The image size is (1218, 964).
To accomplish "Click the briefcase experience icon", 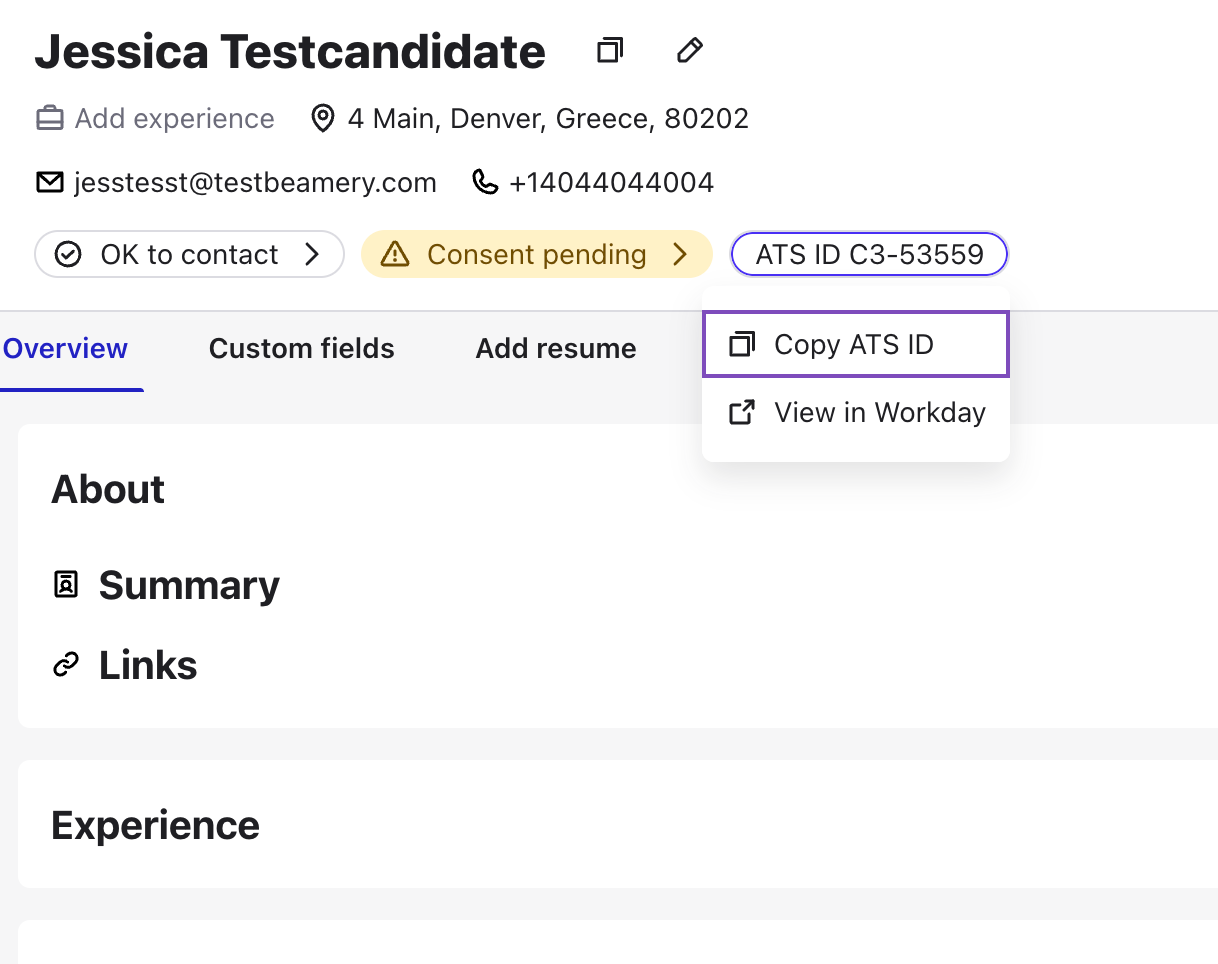I will click(49, 119).
